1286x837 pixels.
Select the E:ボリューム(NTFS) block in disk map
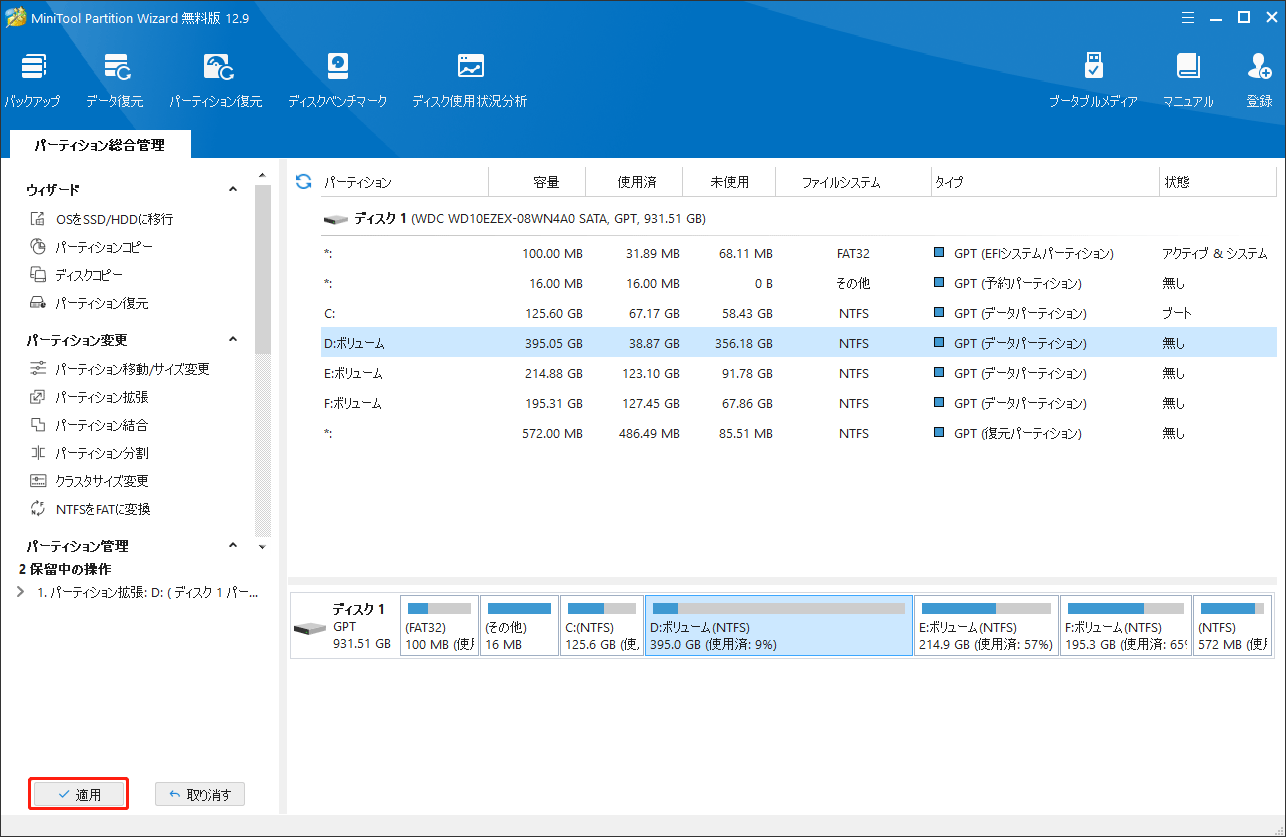pyautogui.click(x=986, y=626)
